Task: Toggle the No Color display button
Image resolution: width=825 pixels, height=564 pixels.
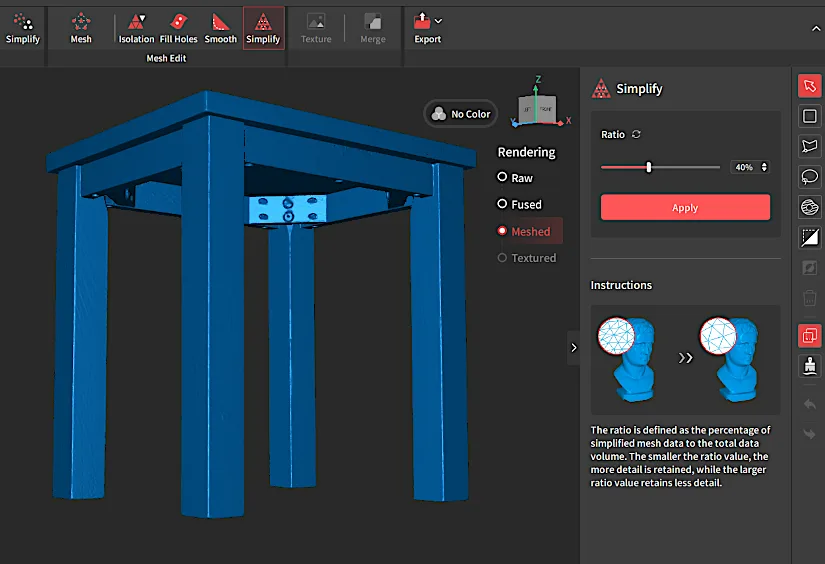Action: [460, 114]
